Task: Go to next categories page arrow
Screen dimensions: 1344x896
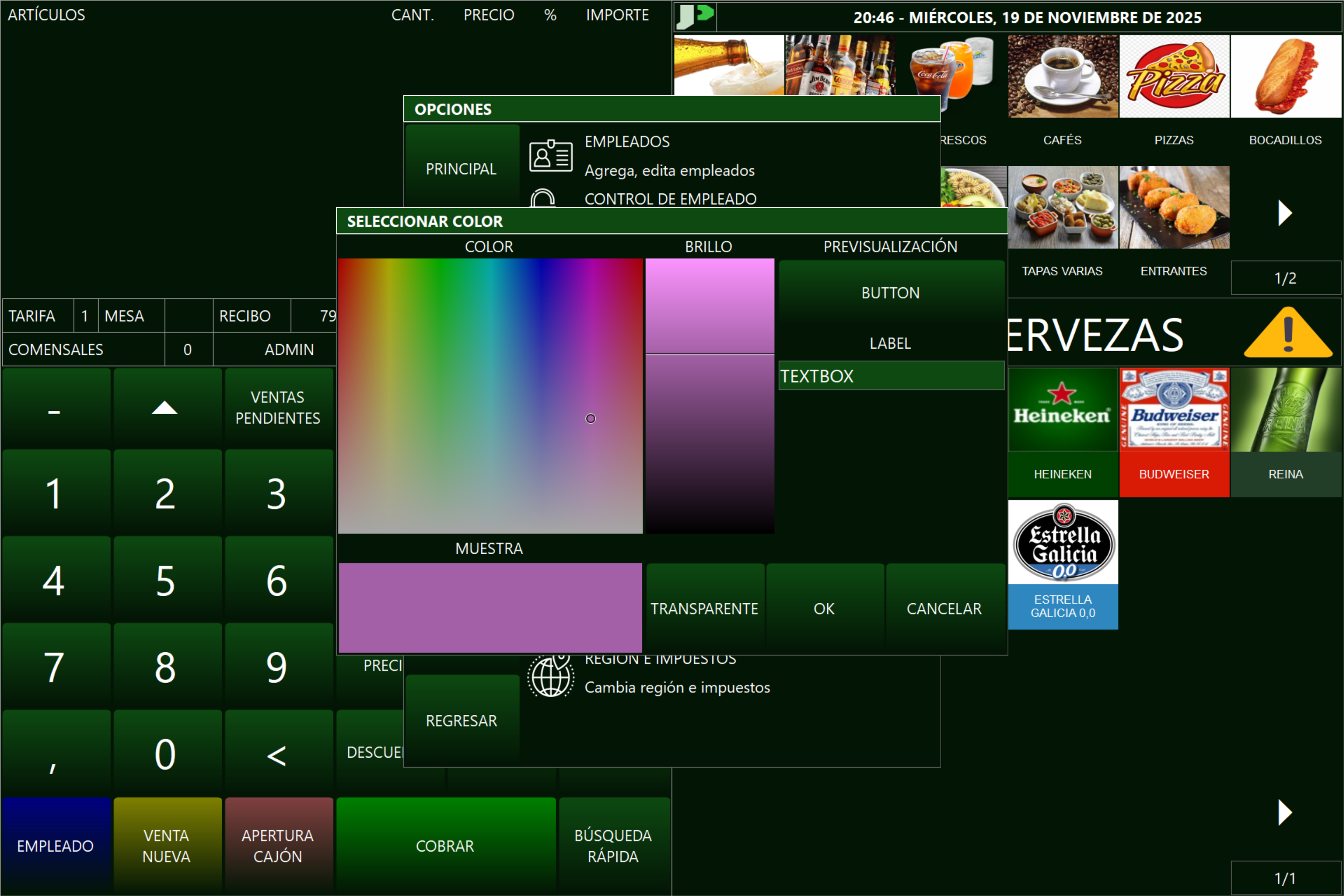Action: click(x=1285, y=213)
